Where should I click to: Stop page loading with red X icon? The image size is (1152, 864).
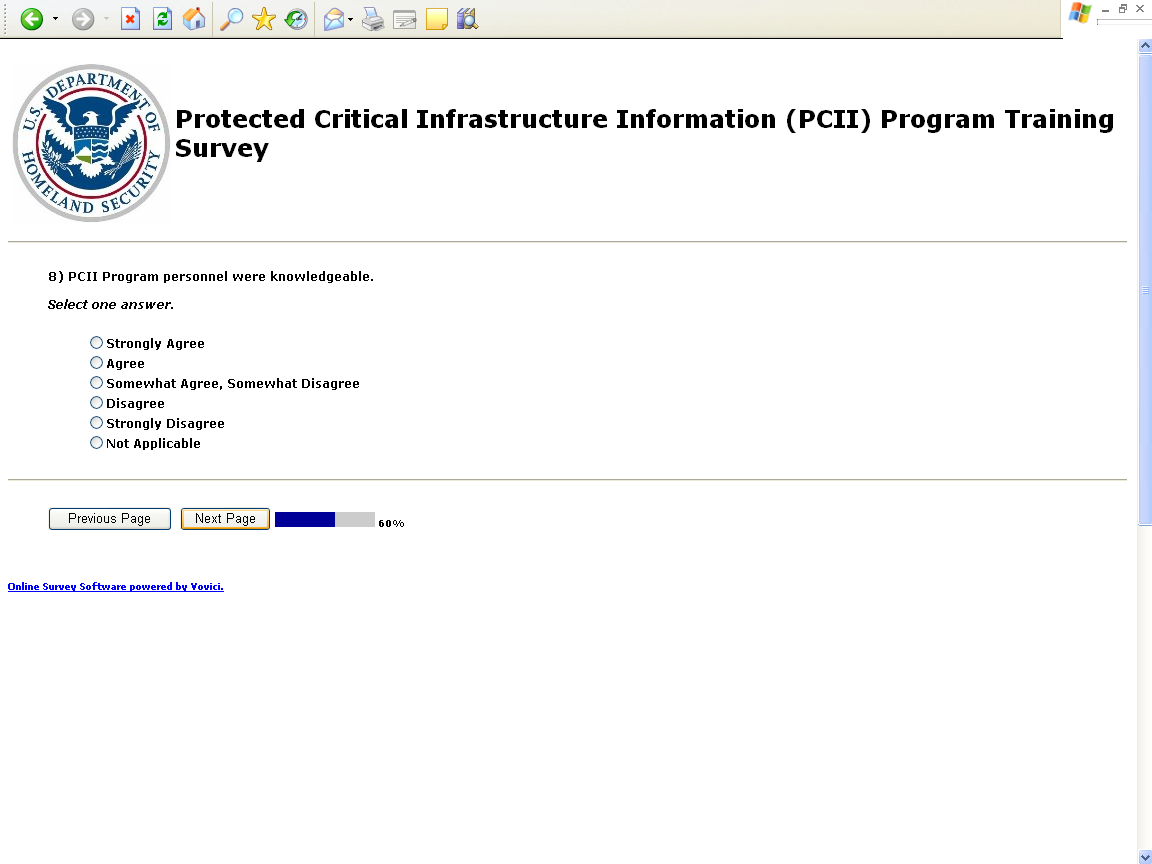[x=130, y=19]
